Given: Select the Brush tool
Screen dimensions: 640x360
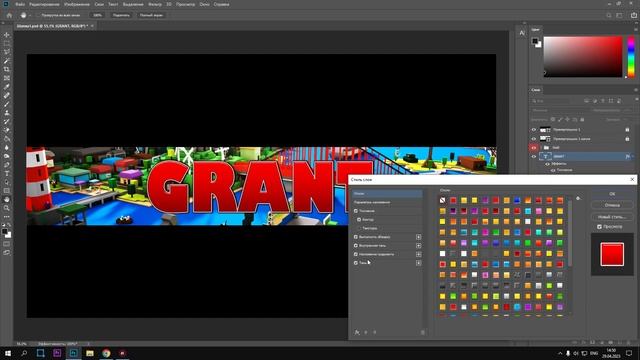Looking at the screenshot, I should (x=7, y=104).
